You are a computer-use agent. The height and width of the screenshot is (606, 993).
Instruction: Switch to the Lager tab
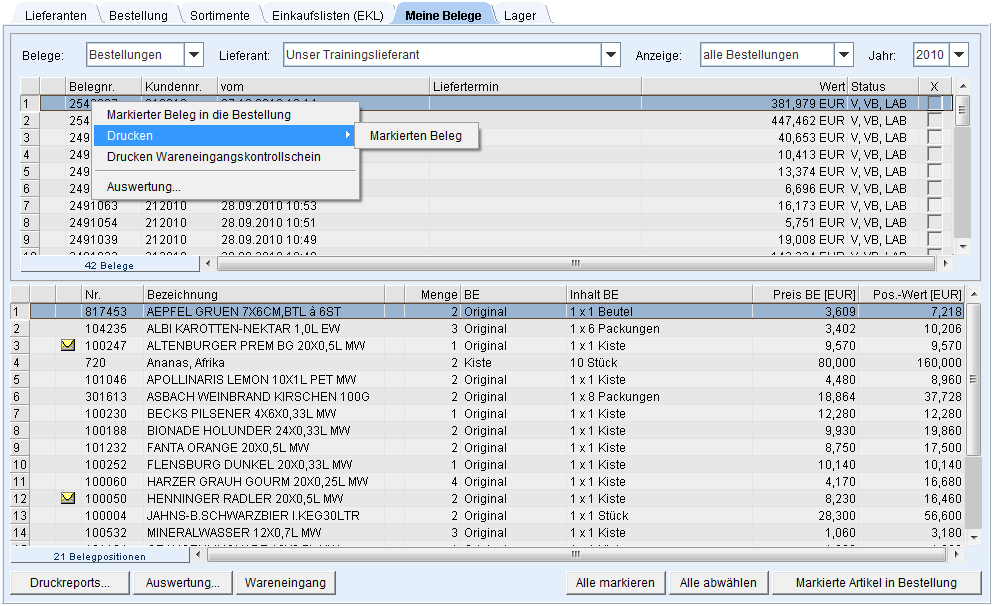[x=520, y=15]
